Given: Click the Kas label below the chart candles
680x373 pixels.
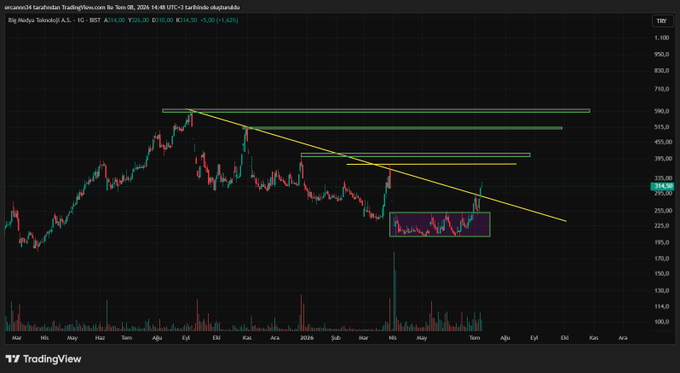Looking at the screenshot, I should coord(247,337).
